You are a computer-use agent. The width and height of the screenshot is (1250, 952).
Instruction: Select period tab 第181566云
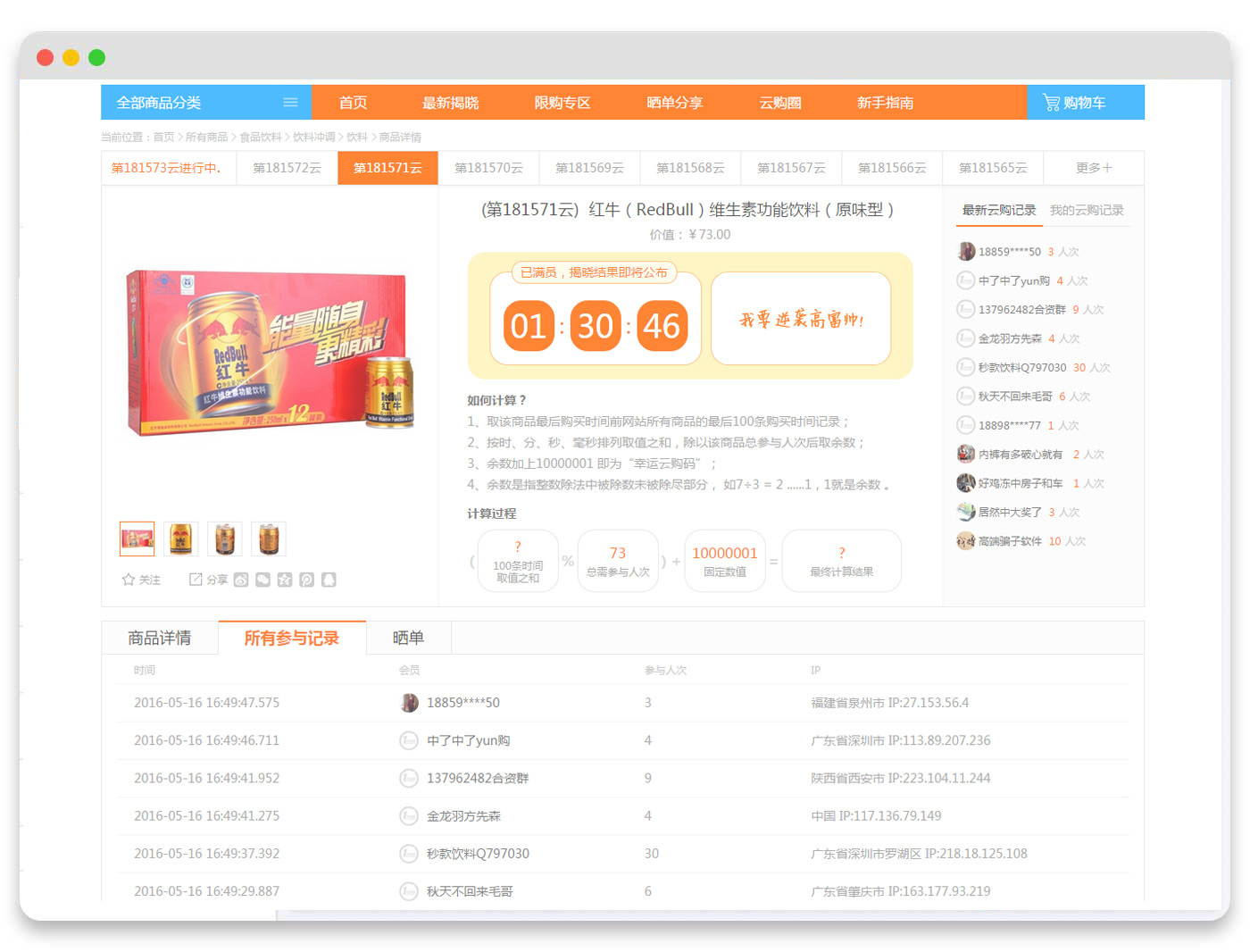pos(892,168)
